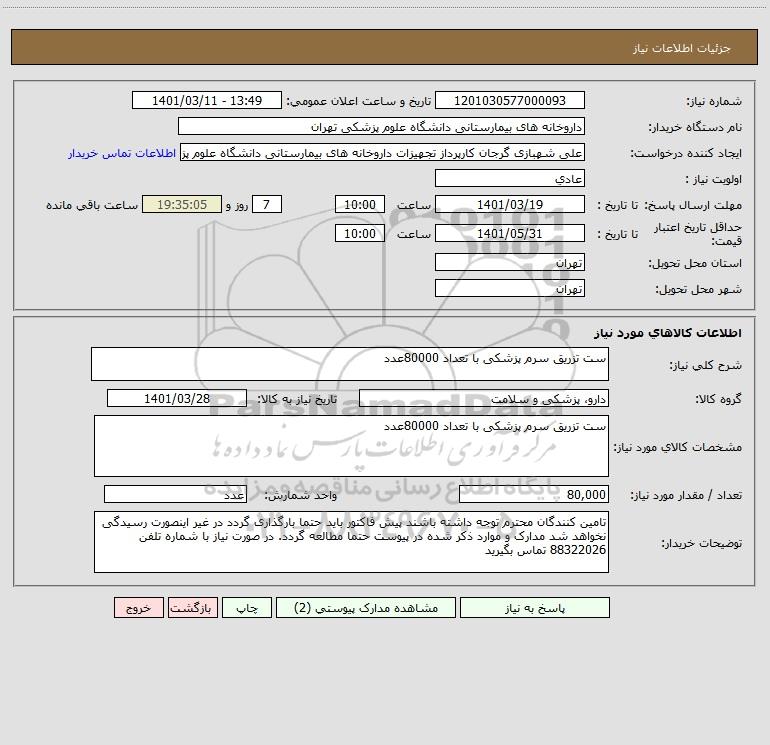Click the ساعت باقی مانده label
Screen dimensions: 770x745
click(92, 205)
